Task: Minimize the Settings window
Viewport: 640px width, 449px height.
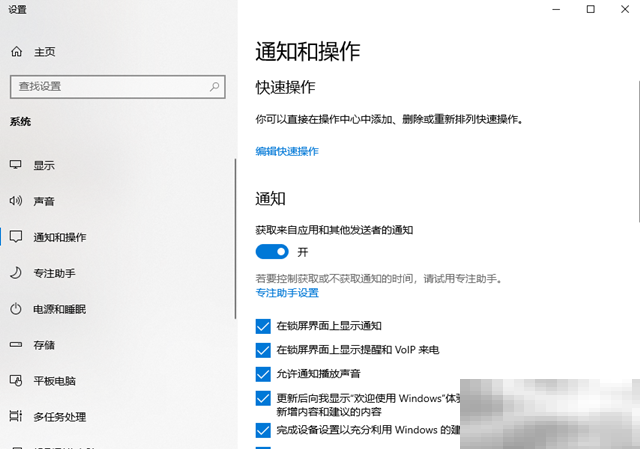Action: point(556,9)
